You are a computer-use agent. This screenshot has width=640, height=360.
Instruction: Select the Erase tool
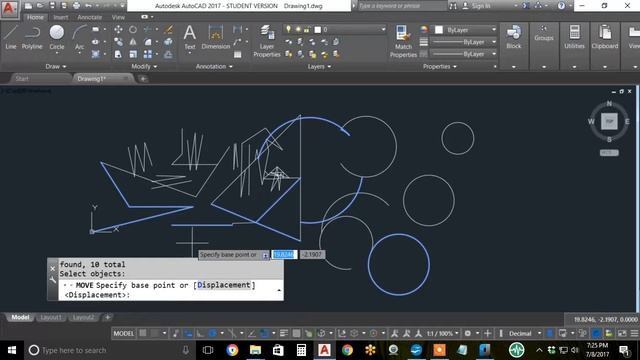(168, 29)
